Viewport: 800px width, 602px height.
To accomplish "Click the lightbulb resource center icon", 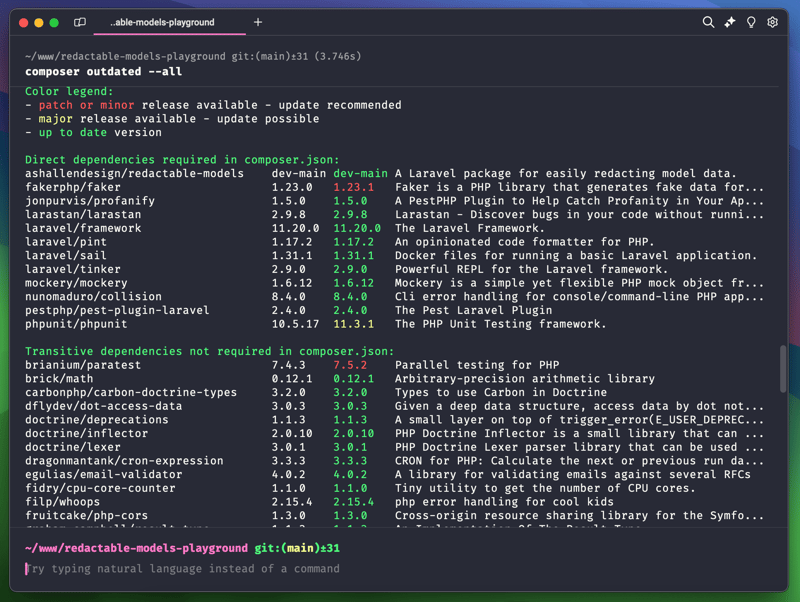I will point(751,22).
